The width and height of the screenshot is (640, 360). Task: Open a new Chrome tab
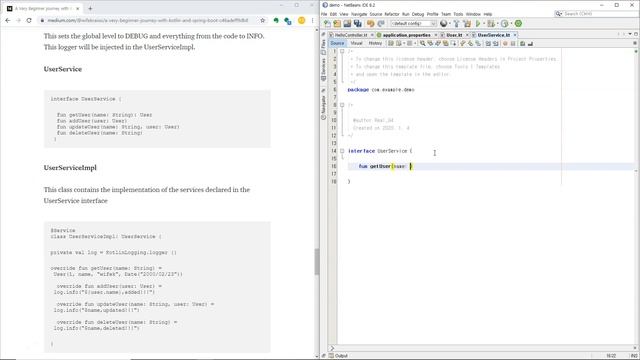pyautogui.click(x=90, y=8)
